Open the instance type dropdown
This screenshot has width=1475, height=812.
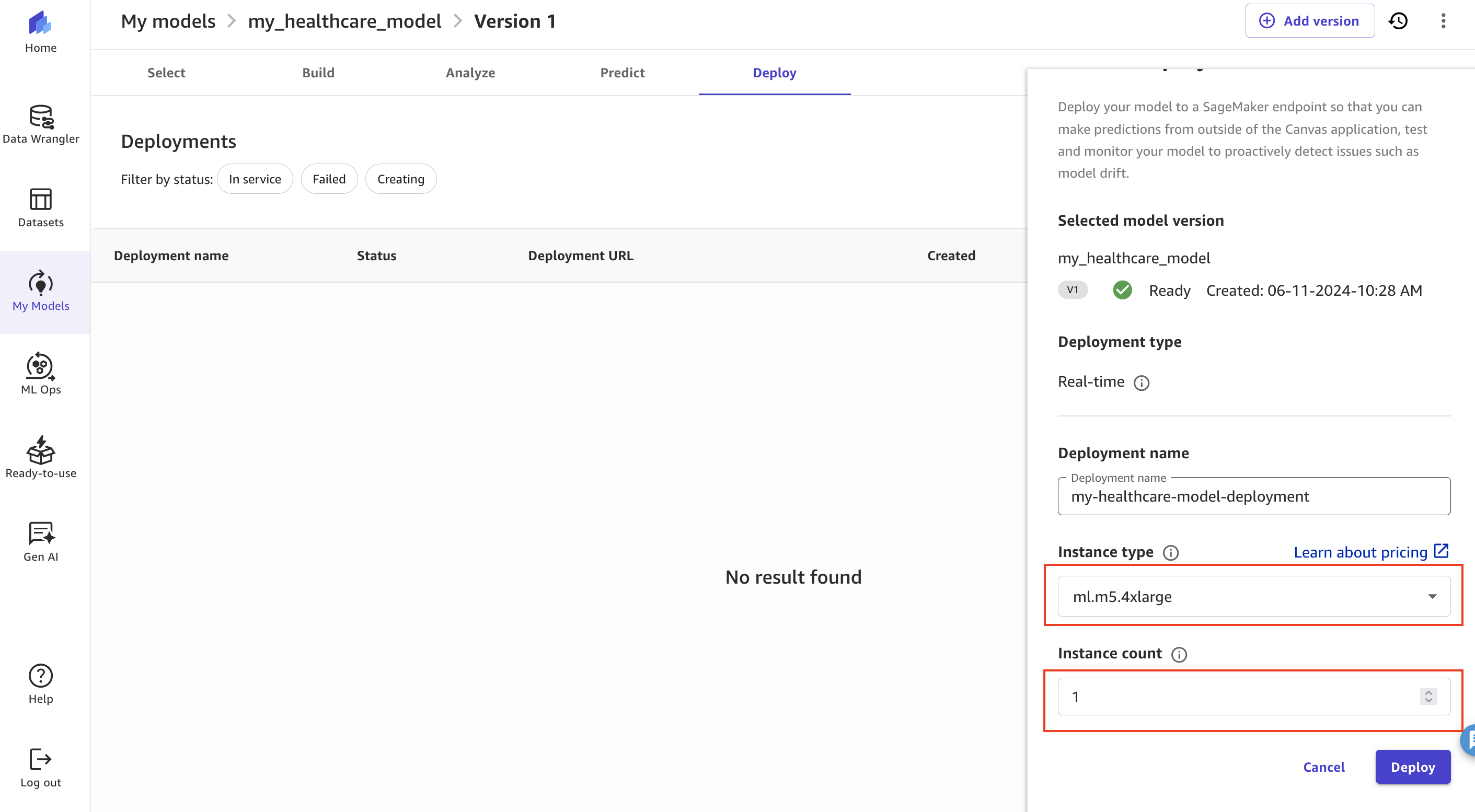[x=1254, y=596]
